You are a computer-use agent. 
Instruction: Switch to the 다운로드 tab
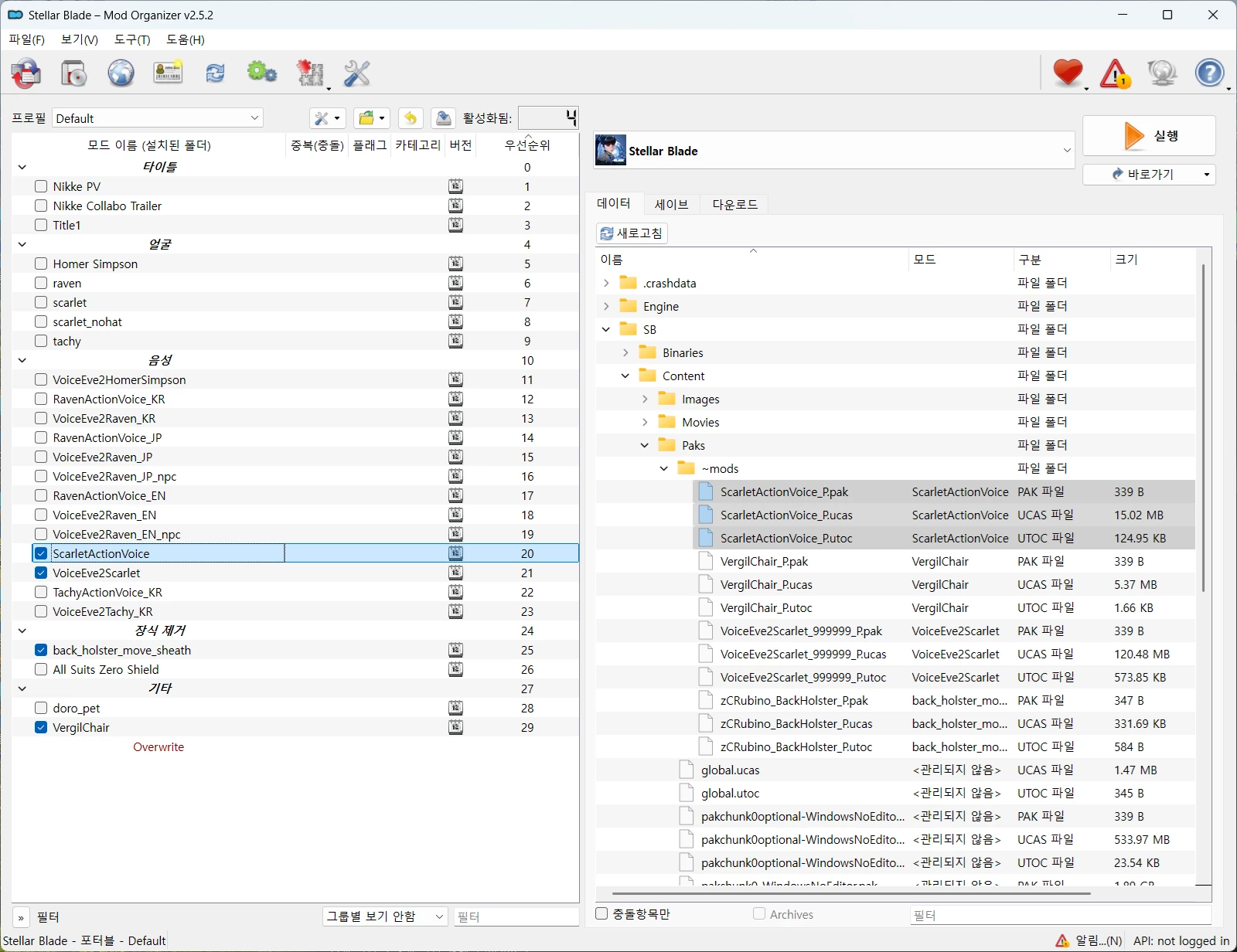click(x=734, y=204)
